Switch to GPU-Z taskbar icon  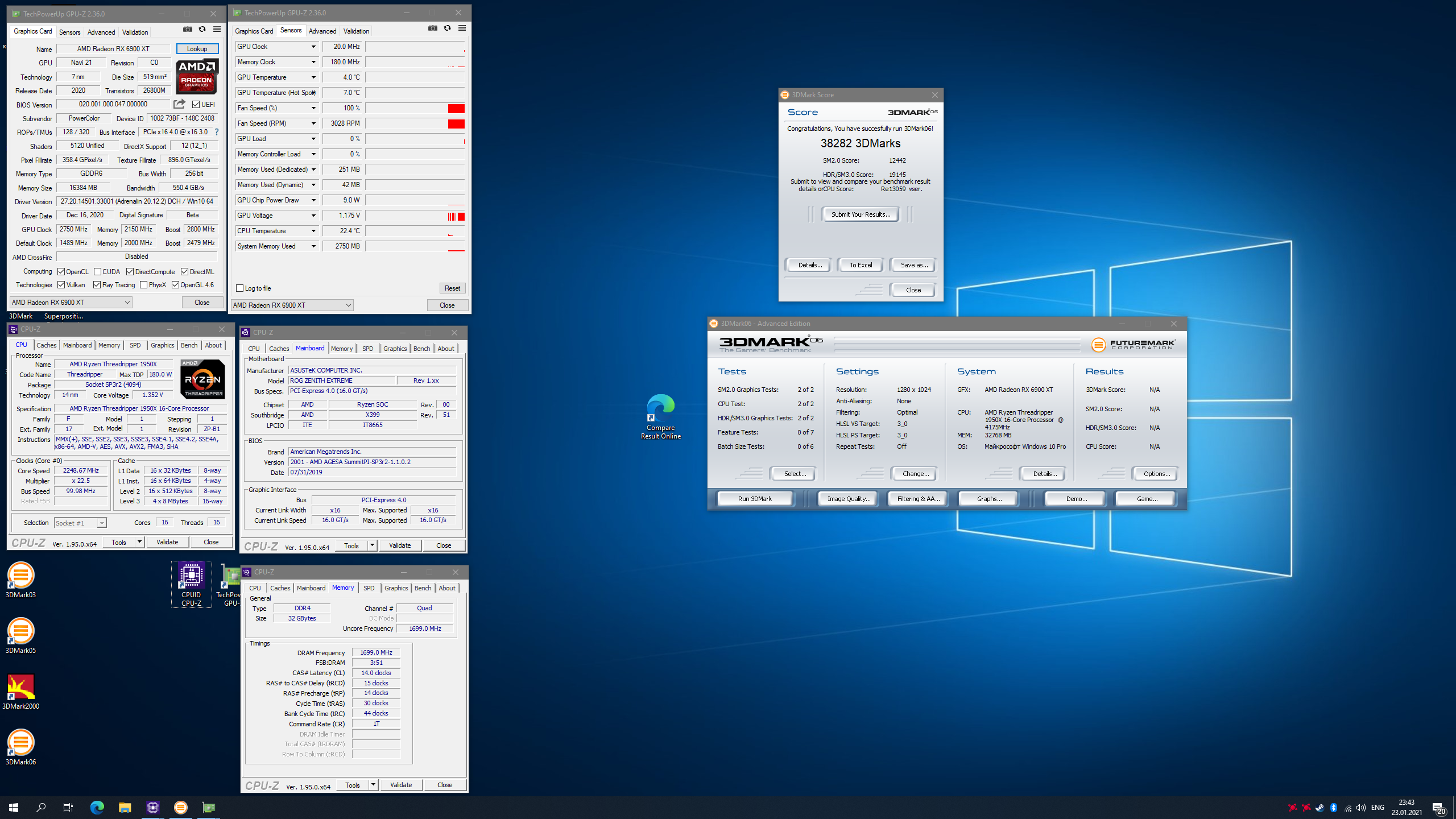coord(209,808)
